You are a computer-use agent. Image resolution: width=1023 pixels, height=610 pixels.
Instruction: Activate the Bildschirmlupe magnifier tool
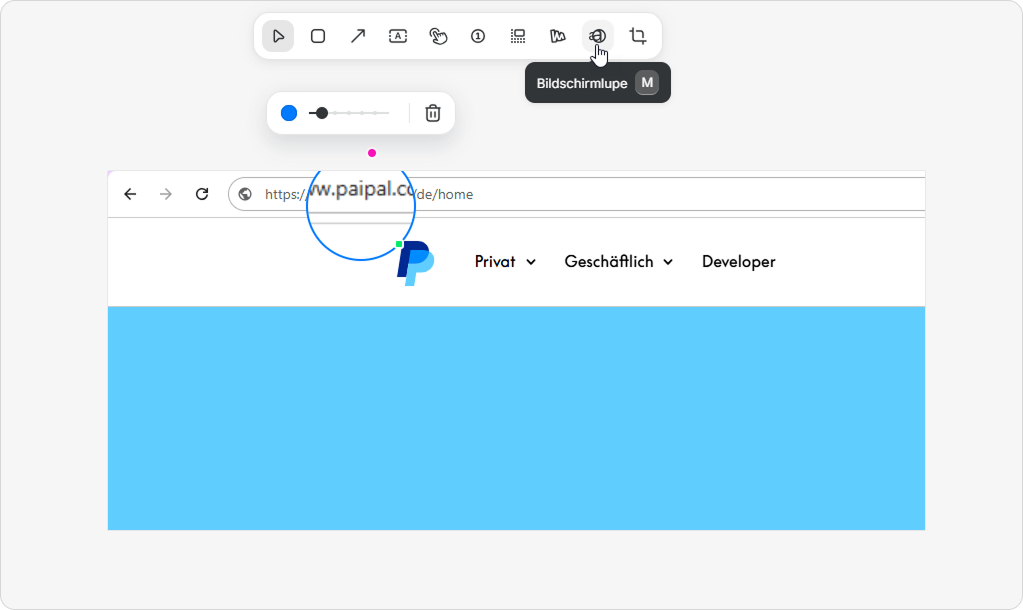[x=598, y=36]
